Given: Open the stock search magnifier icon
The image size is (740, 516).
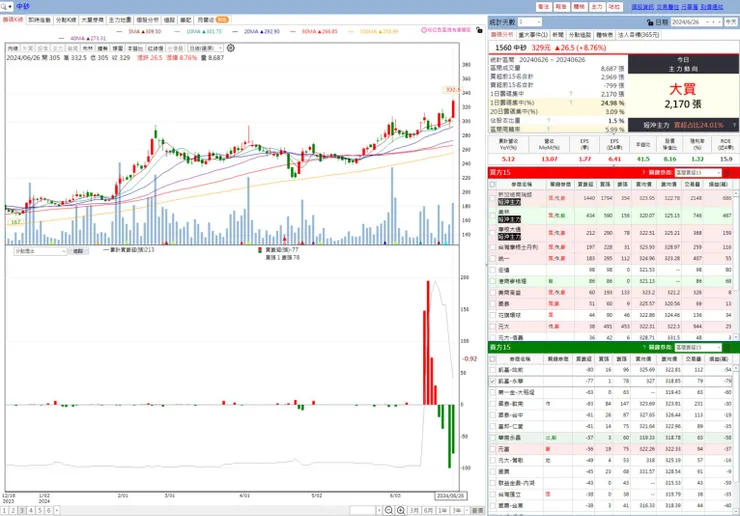Looking at the screenshot, I should (5, 7).
